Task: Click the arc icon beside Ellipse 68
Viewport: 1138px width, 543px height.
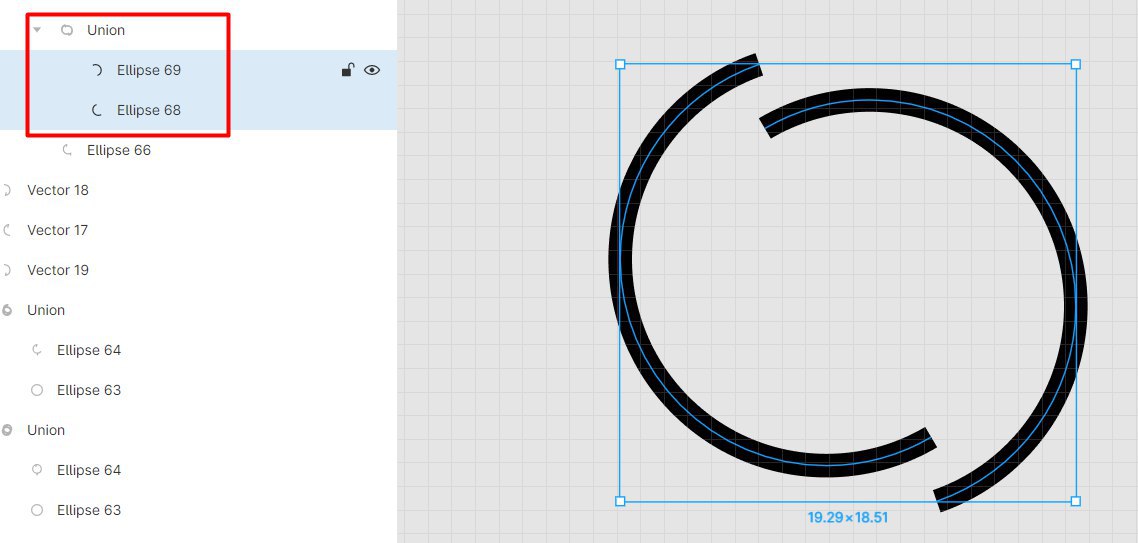Action: [x=97, y=110]
